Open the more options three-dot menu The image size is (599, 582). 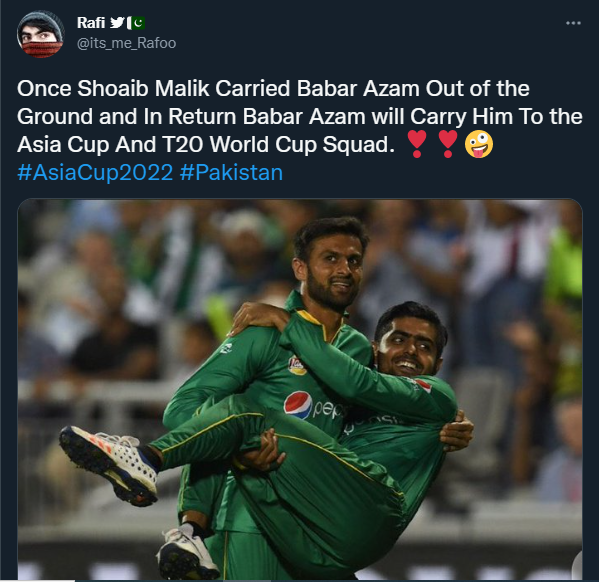573,23
